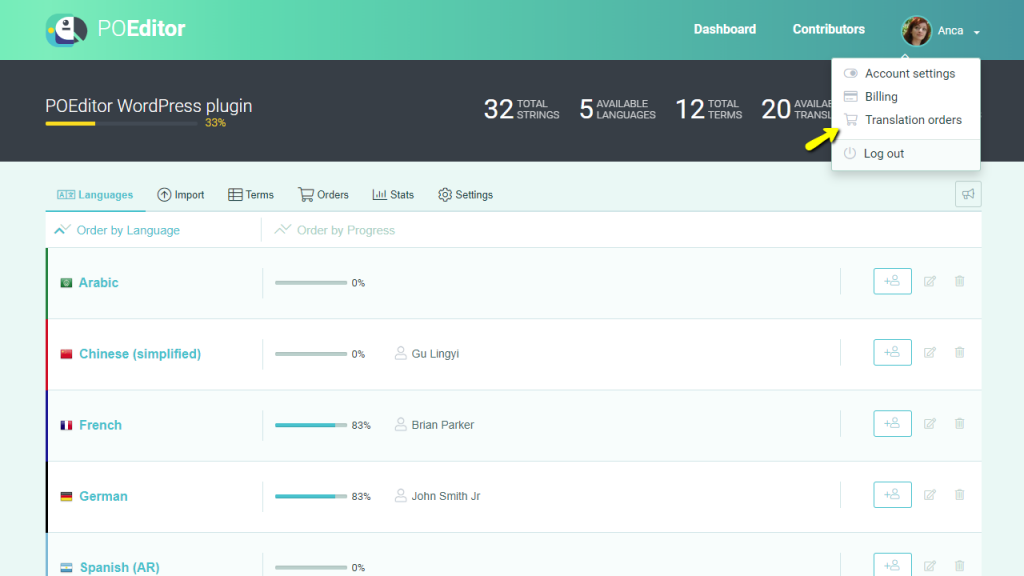
Task: Open the Spanish (AR) language
Action: pyautogui.click(x=120, y=567)
